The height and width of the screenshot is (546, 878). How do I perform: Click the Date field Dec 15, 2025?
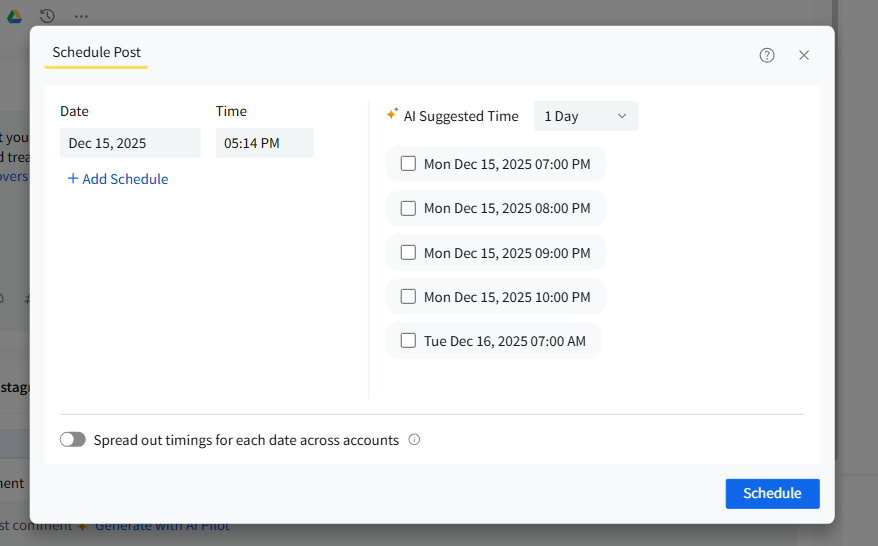coord(130,143)
